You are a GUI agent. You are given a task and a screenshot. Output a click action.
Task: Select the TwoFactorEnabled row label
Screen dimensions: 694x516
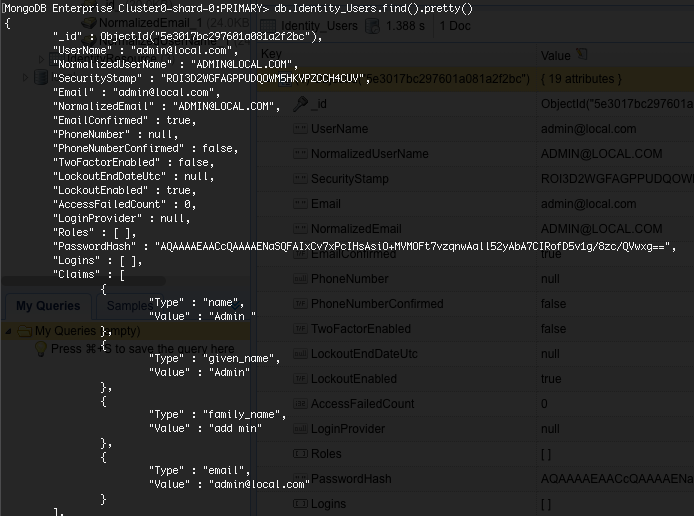coord(361,329)
